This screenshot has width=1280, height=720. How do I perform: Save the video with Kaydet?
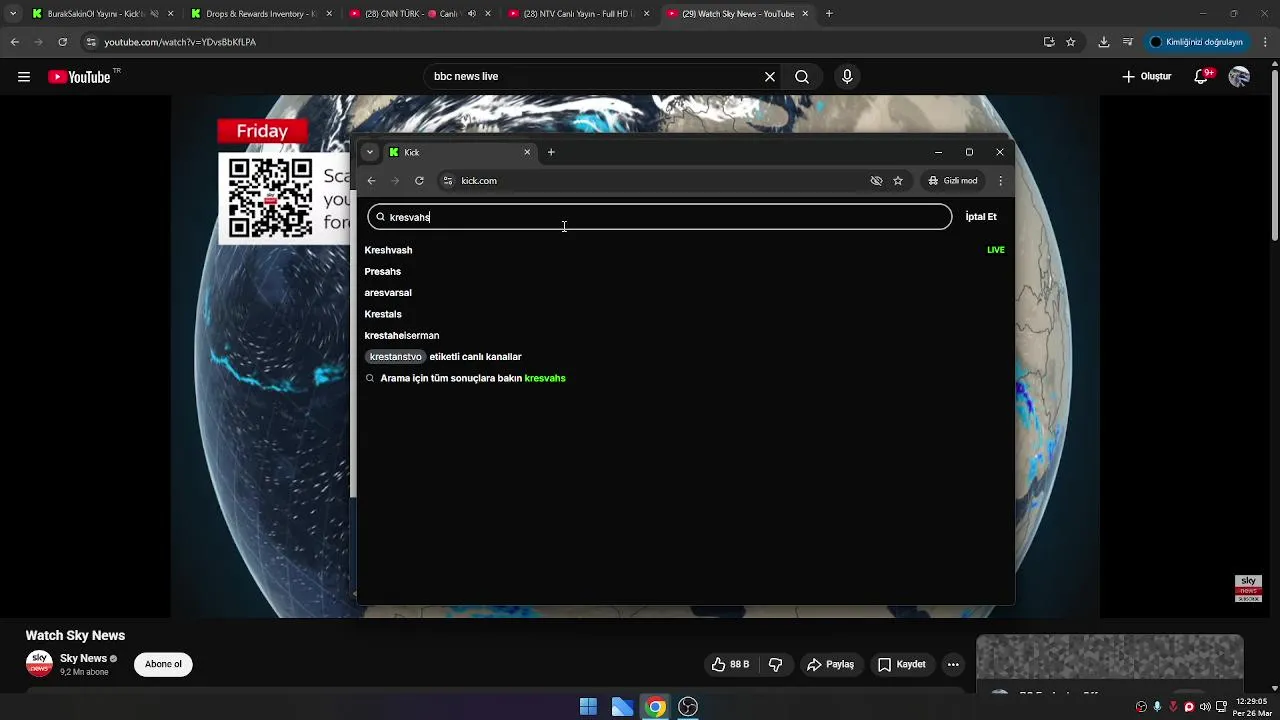pyautogui.click(x=902, y=664)
